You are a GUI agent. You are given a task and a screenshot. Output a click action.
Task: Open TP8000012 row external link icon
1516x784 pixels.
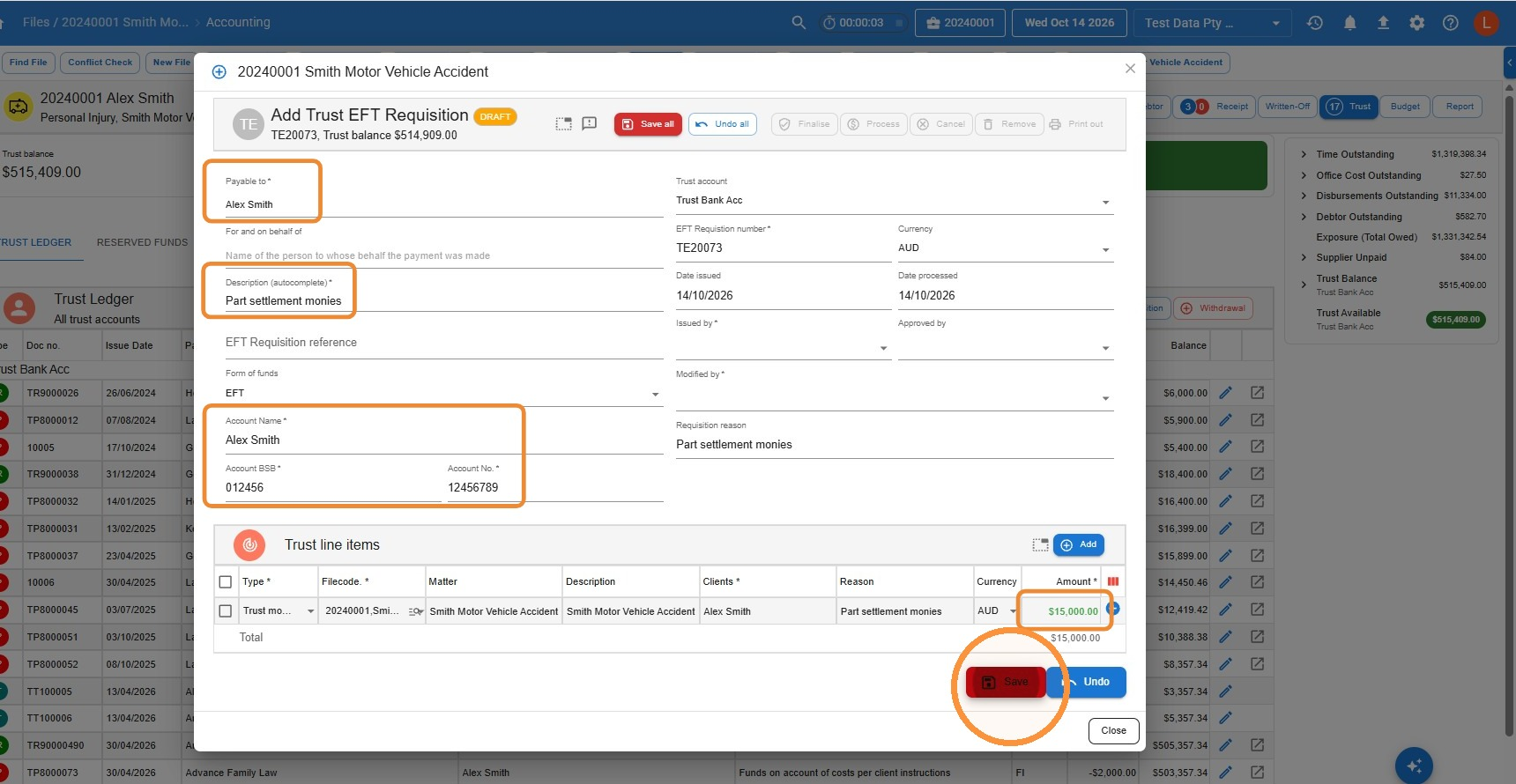tap(1257, 420)
